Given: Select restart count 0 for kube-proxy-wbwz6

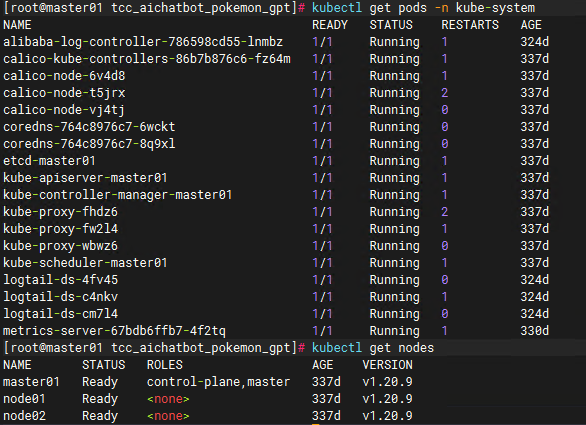Looking at the screenshot, I should click(x=445, y=246).
